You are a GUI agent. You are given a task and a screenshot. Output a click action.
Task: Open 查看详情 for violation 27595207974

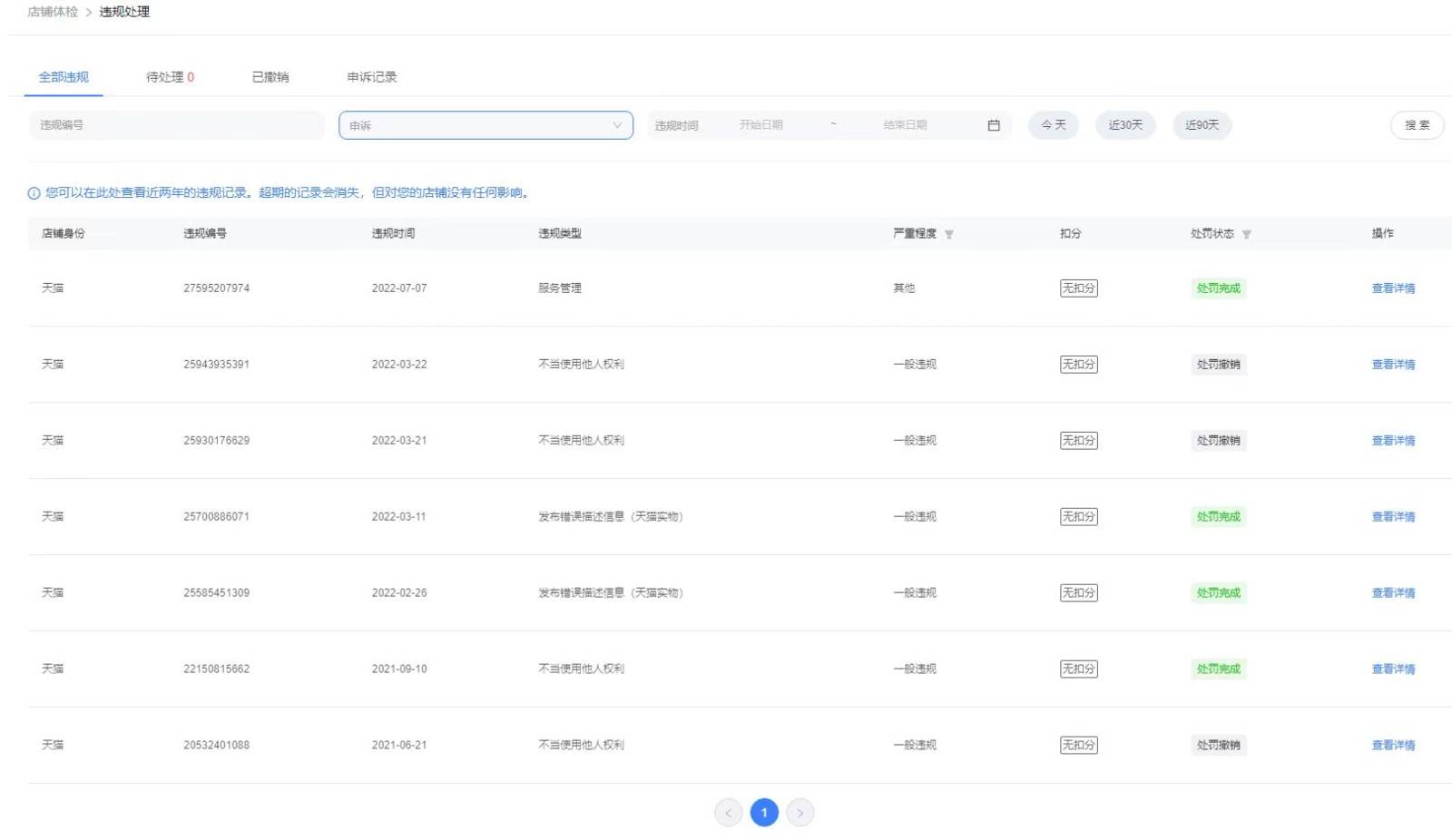pos(1393,288)
